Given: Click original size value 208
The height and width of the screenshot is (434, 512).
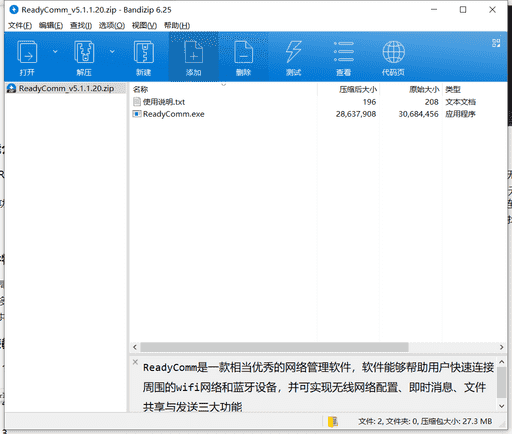Looking at the screenshot, I should pyautogui.click(x=432, y=102).
